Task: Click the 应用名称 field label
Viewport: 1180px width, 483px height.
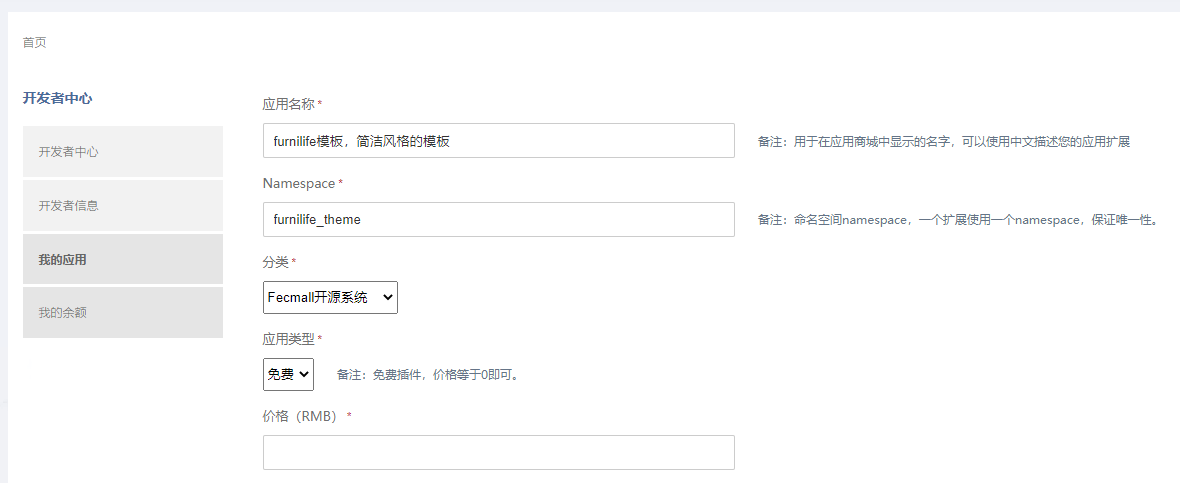Action: pyautogui.click(x=288, y=104)
